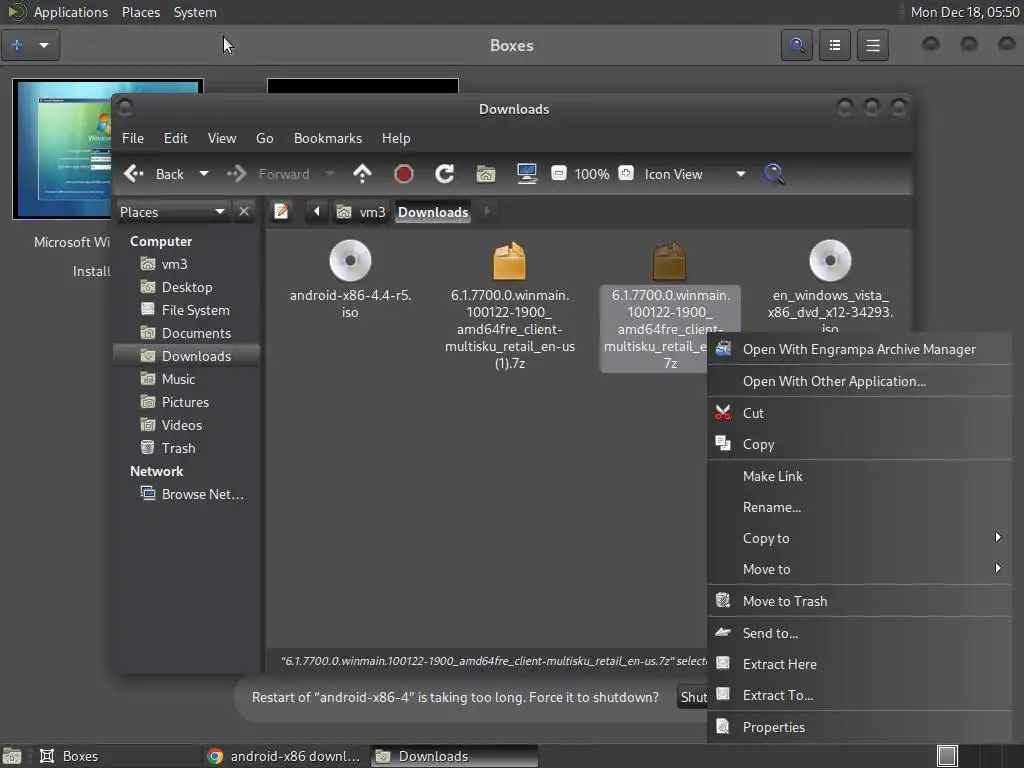Switch to android-x86 download Chrome taskbar item

pyautogui.click(x=283, y=756)
